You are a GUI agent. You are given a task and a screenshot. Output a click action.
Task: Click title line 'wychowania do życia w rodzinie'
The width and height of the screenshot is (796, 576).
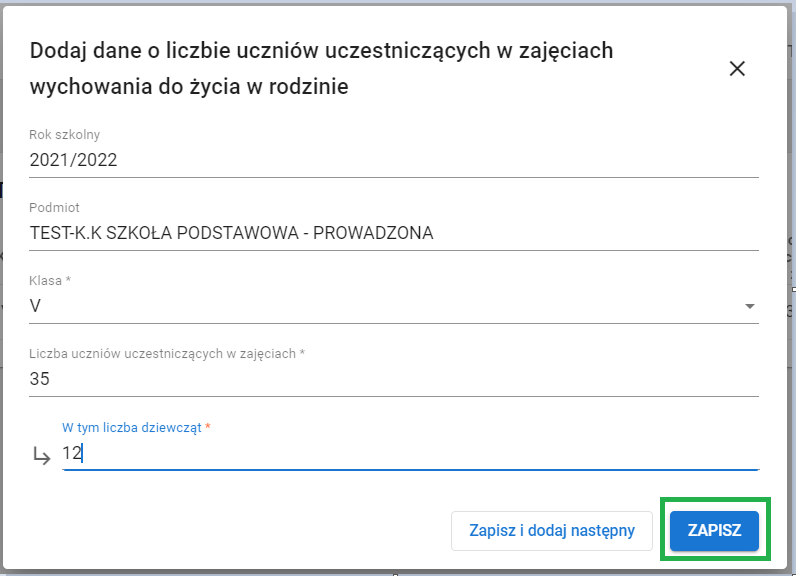point(189,87)
